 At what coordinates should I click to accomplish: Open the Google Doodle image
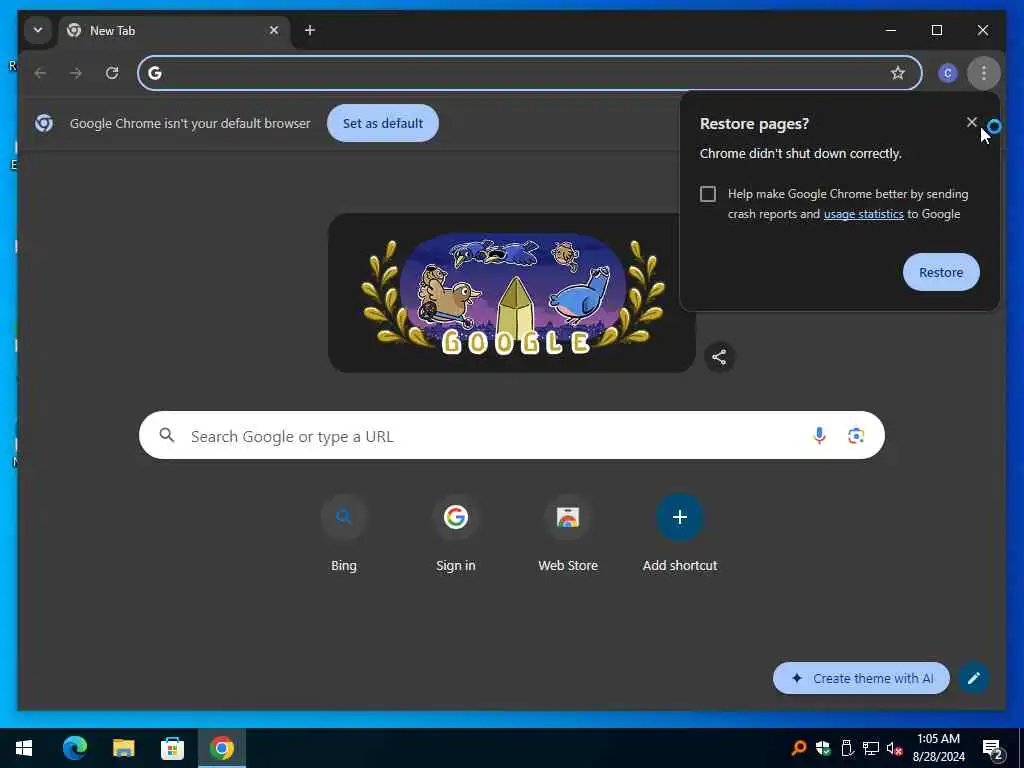(511, 293)
